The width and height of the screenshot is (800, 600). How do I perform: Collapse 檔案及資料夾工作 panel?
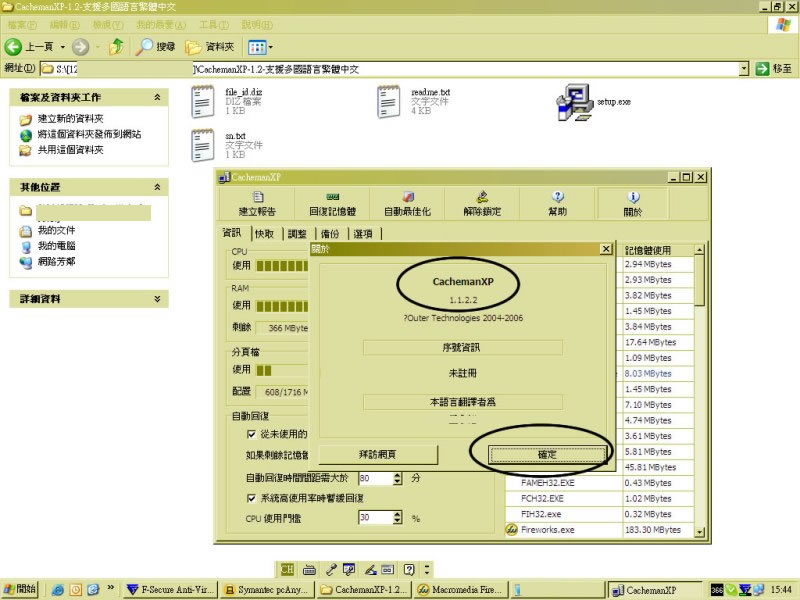click(x=157, y=97)
